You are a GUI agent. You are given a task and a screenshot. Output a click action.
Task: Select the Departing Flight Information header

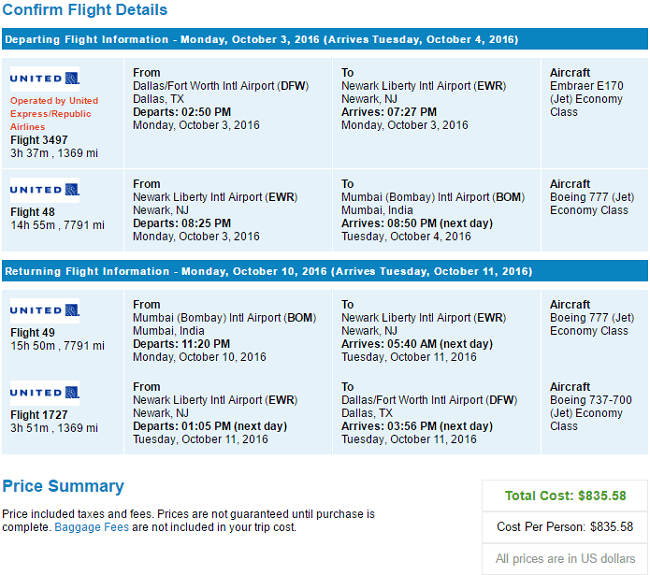click(x=325, y=39)
